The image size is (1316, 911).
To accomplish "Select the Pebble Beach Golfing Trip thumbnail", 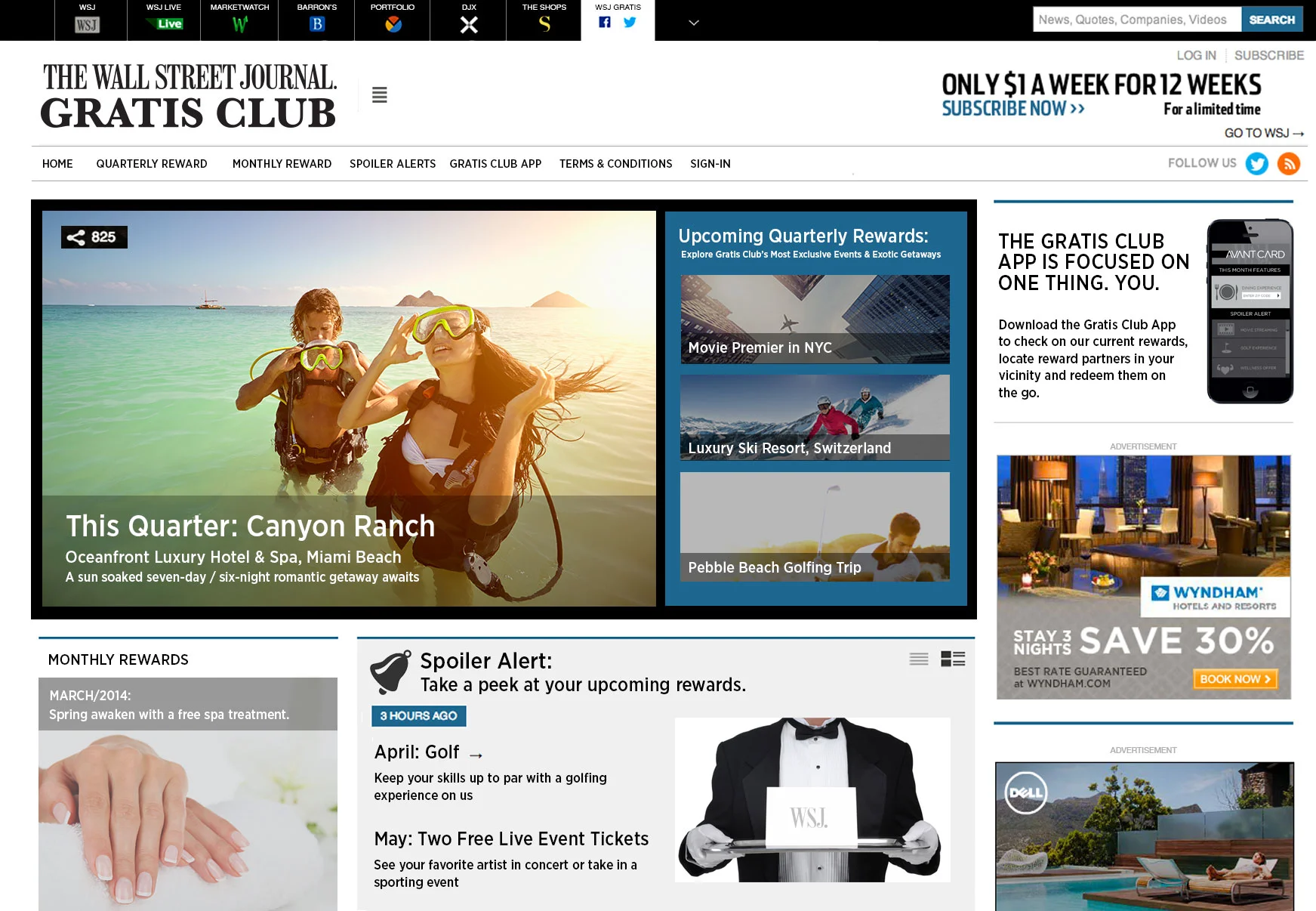I will point(815,527).
